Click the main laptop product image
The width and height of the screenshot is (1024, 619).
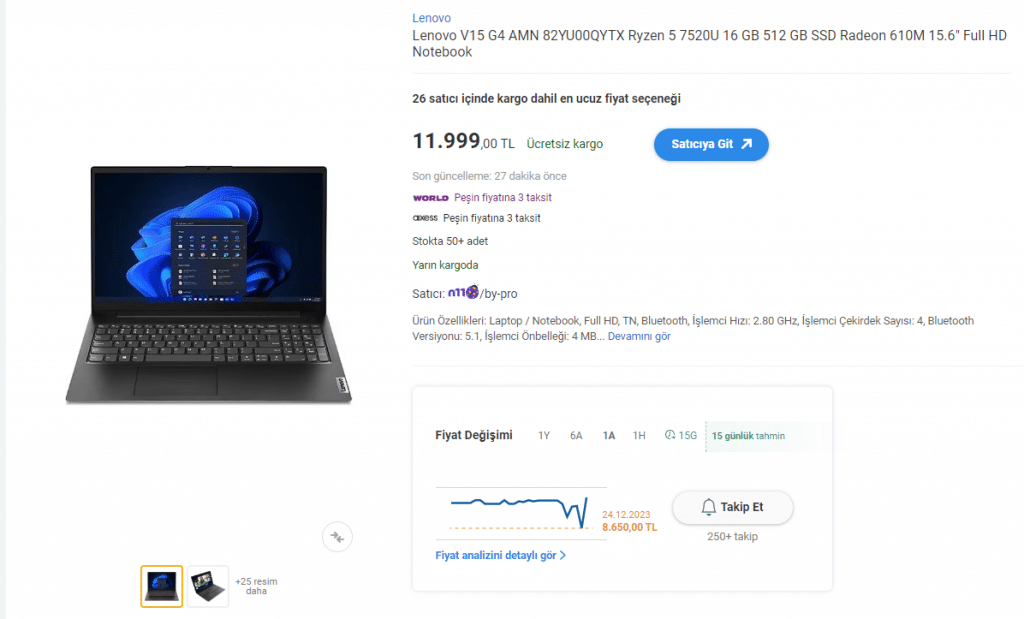(209, 284)
